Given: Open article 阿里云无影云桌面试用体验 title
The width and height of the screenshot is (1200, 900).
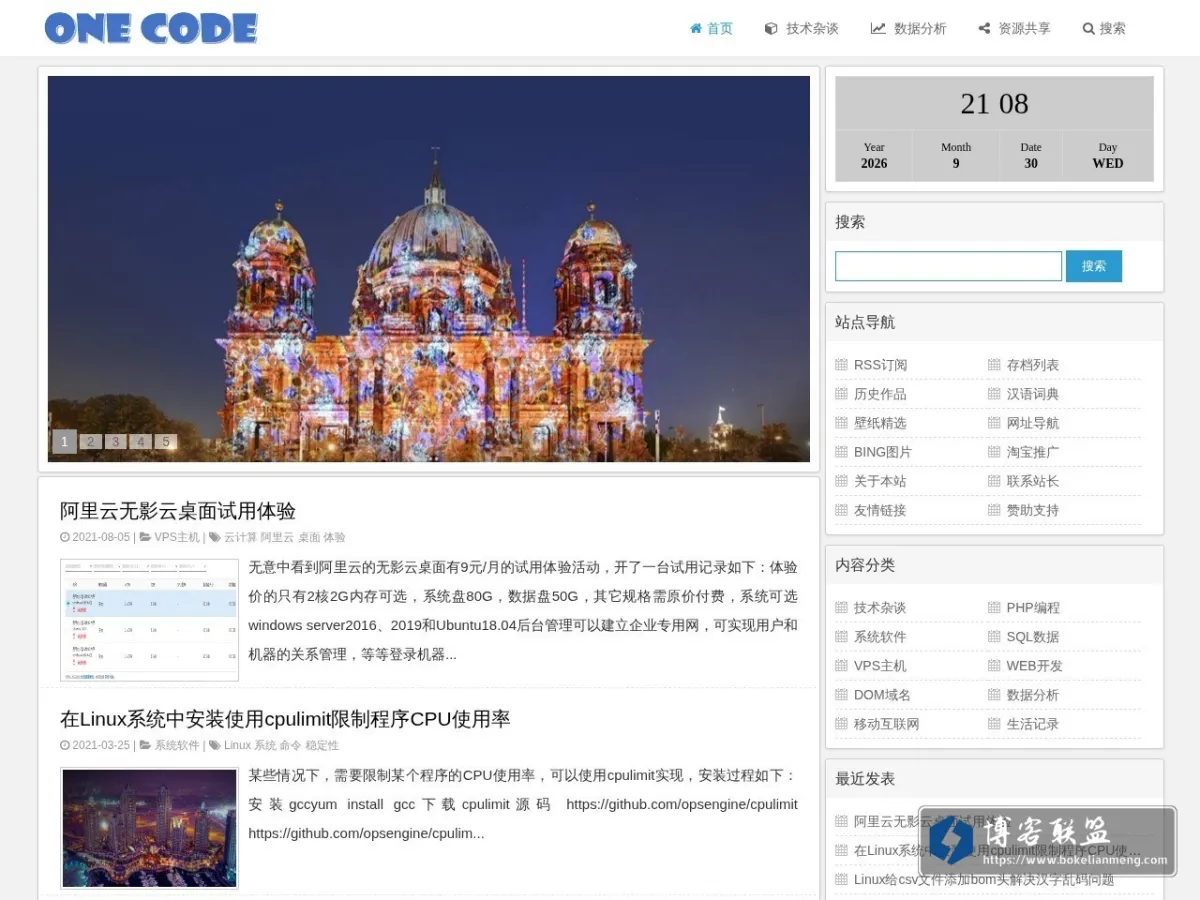Looking at the screenshot, I should point(178,511).
